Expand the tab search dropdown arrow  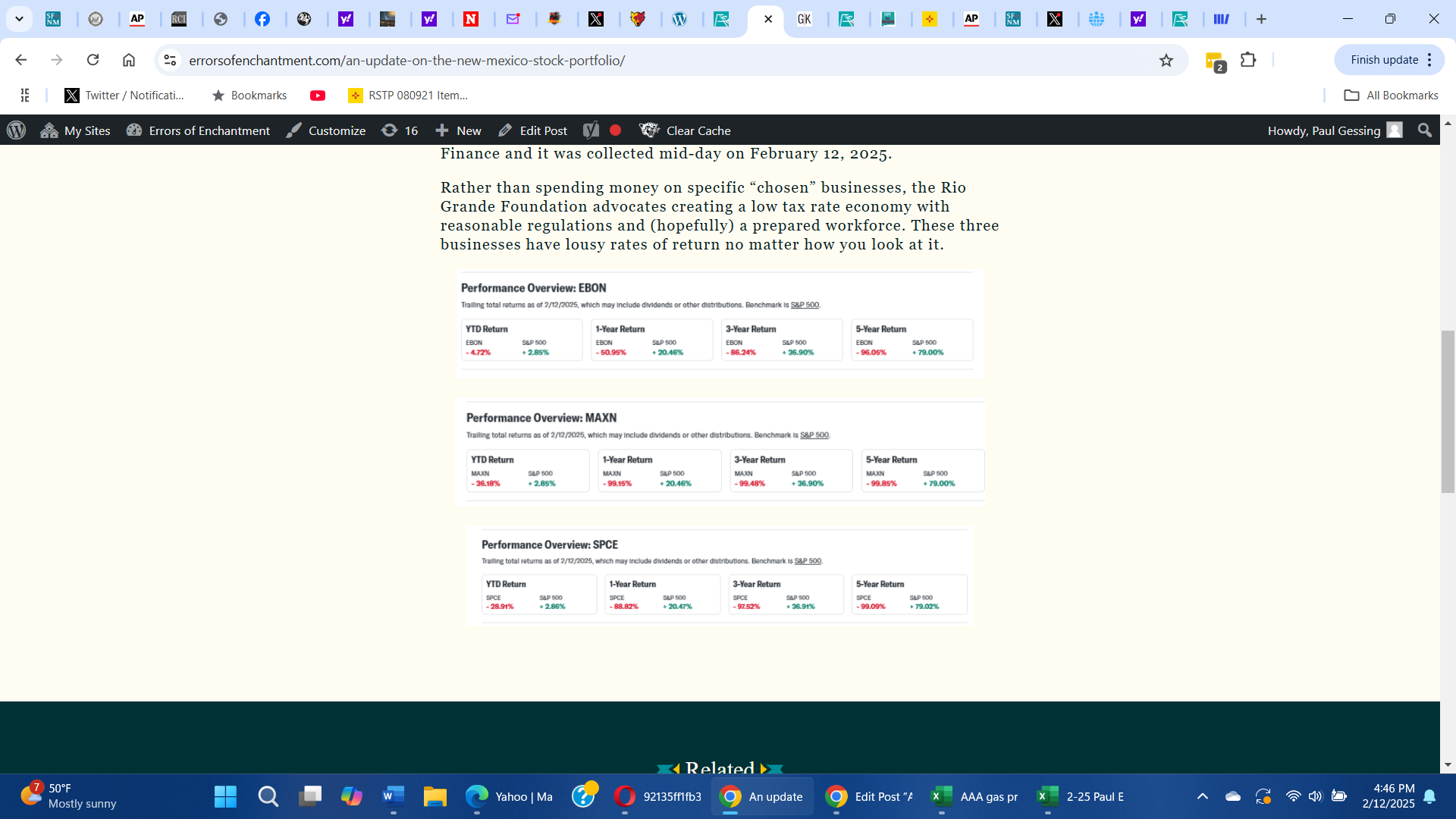pyautogui.click(x=19, y=19)
